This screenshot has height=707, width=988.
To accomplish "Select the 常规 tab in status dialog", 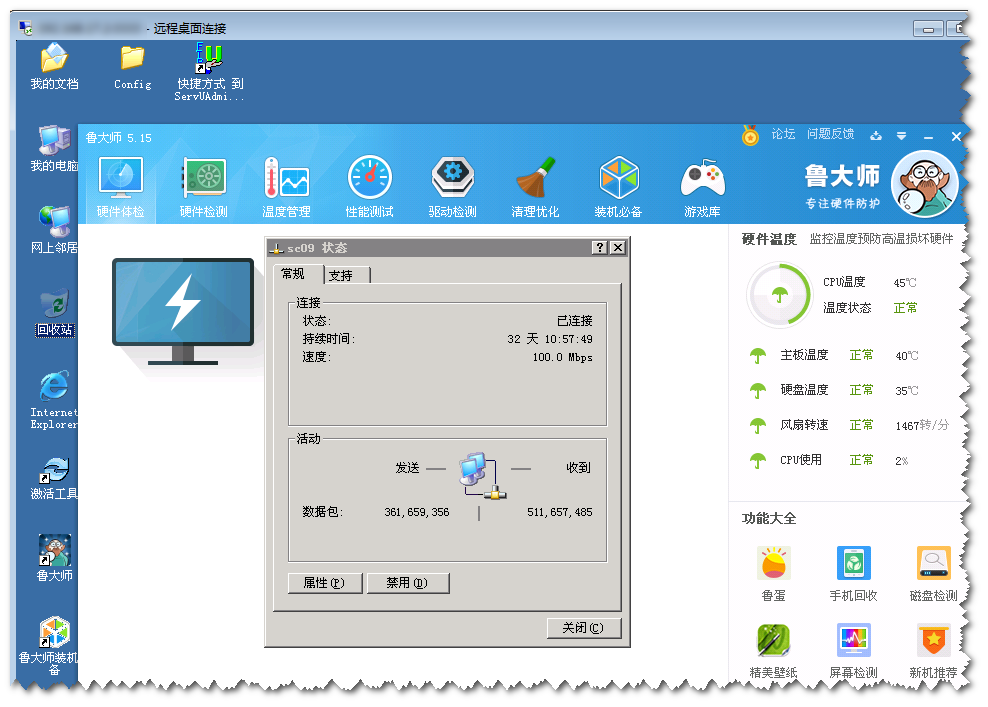I will 294,274.
